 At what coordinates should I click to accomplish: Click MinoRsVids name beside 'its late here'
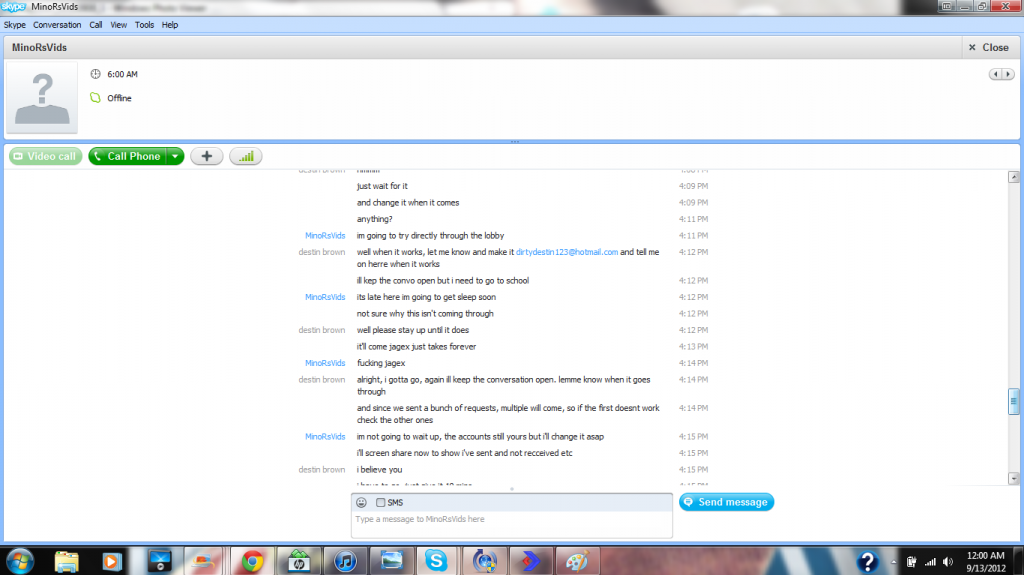click(325, 297)
